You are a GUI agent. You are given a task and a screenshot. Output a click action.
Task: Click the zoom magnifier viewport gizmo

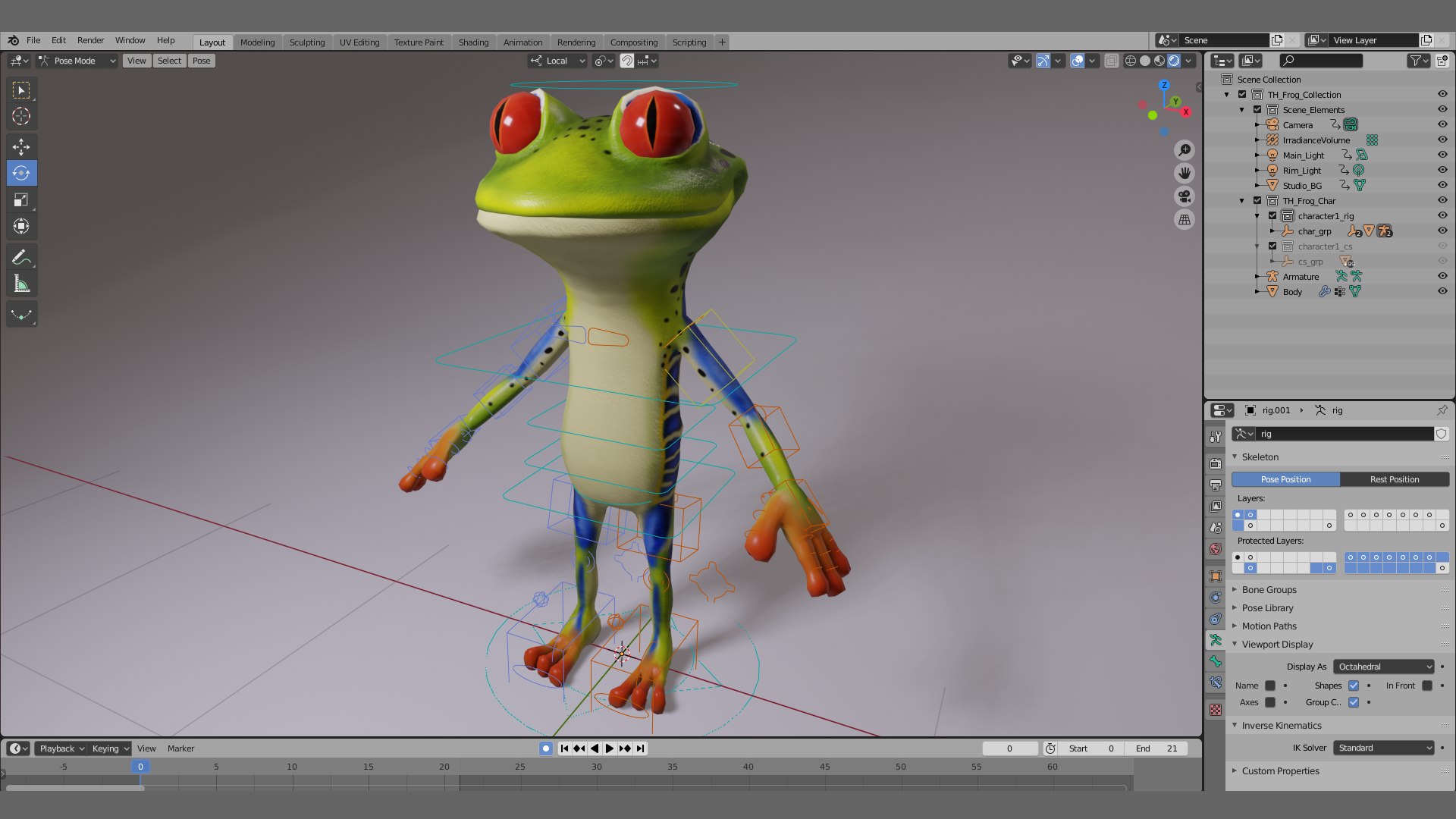tap(1184, 150)
